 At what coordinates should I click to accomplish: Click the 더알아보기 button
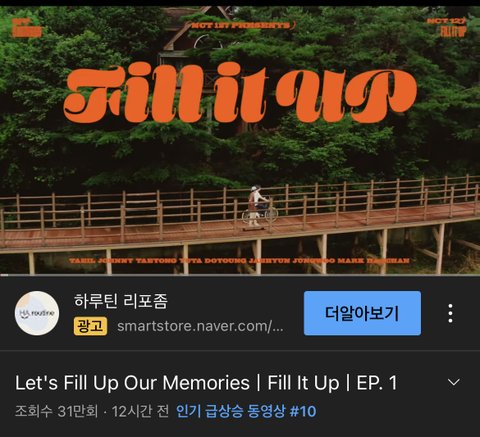pyautogui.click(x=362, y=313)
